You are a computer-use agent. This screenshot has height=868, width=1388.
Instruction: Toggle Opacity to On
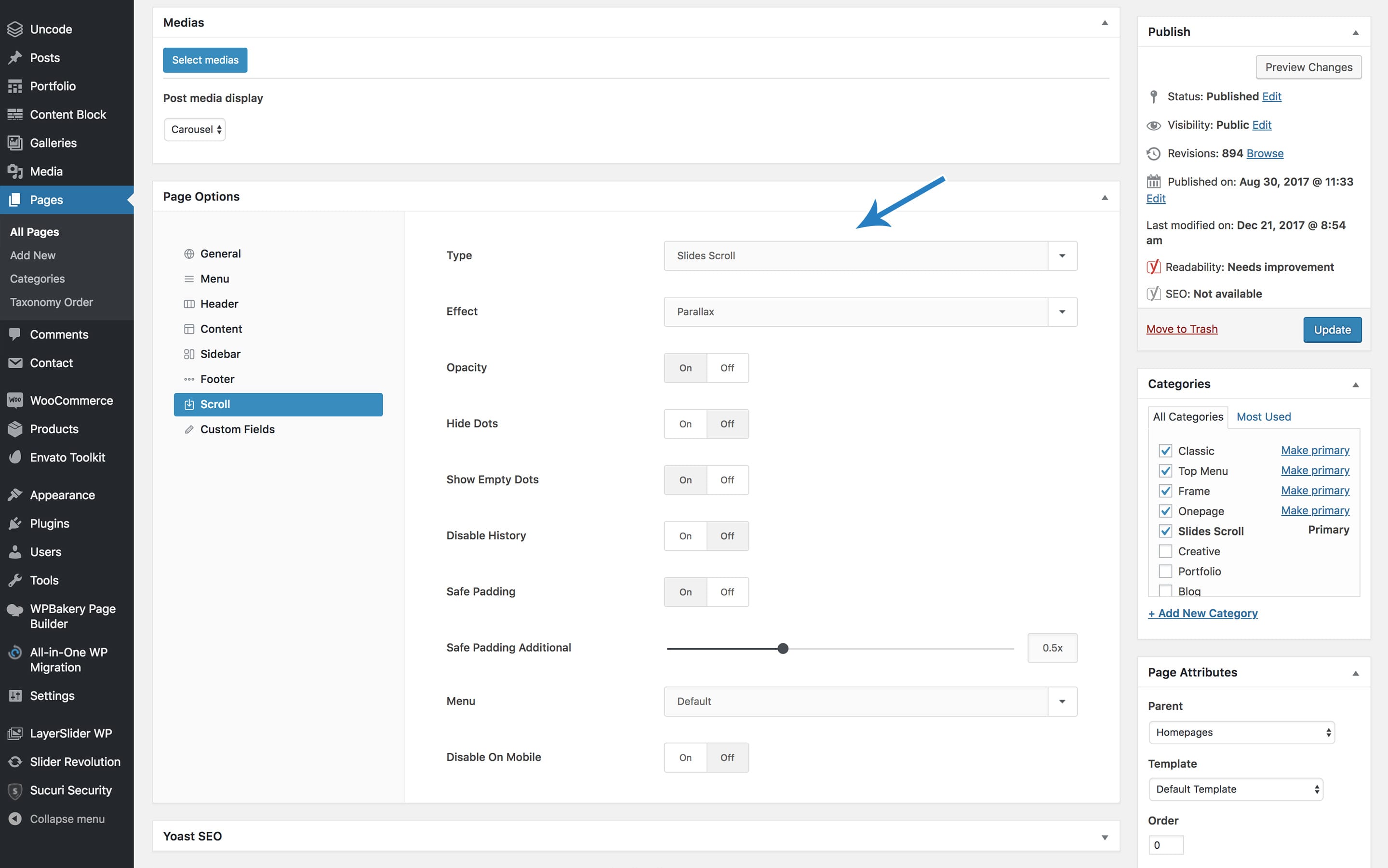685,367
